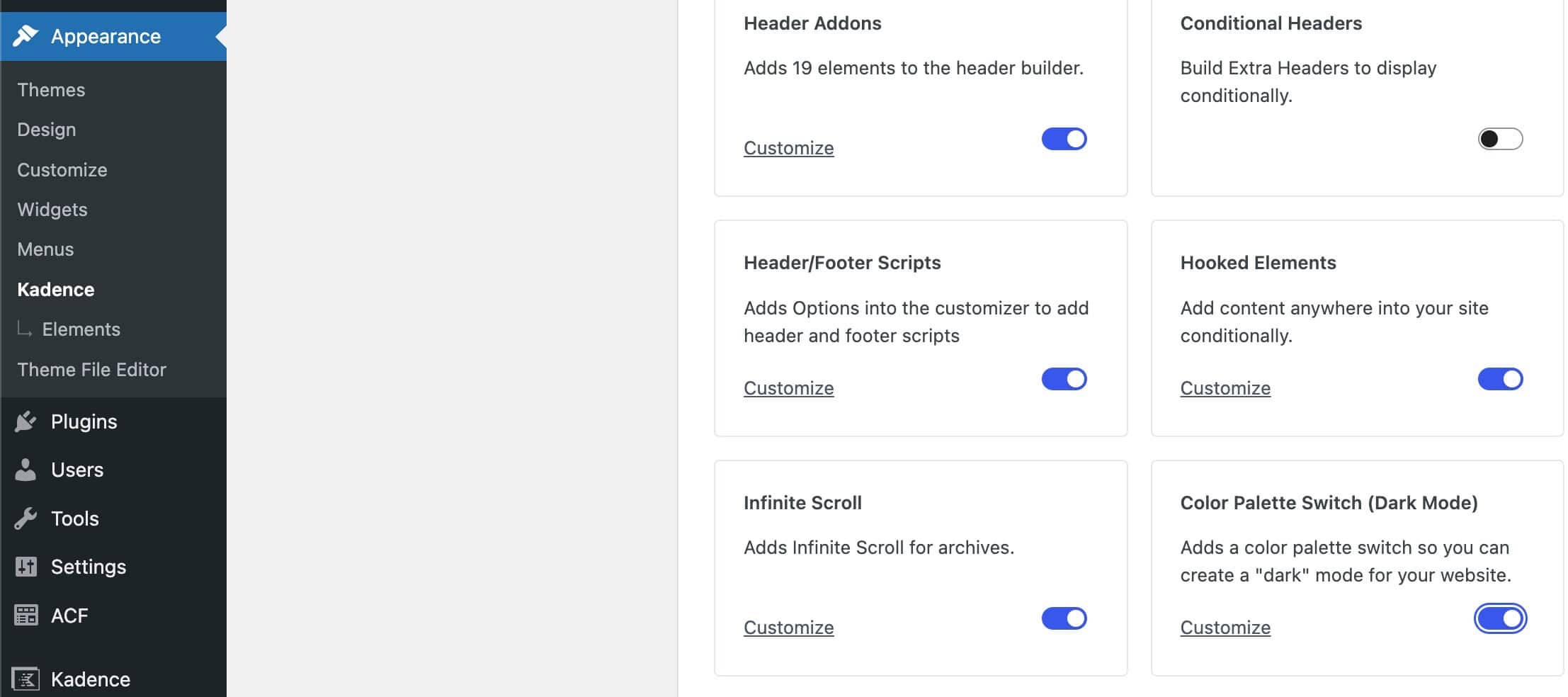This screenshot has height=697, width=1568.
Task: Click the Plugins plug icon
Action: point(25,421)
